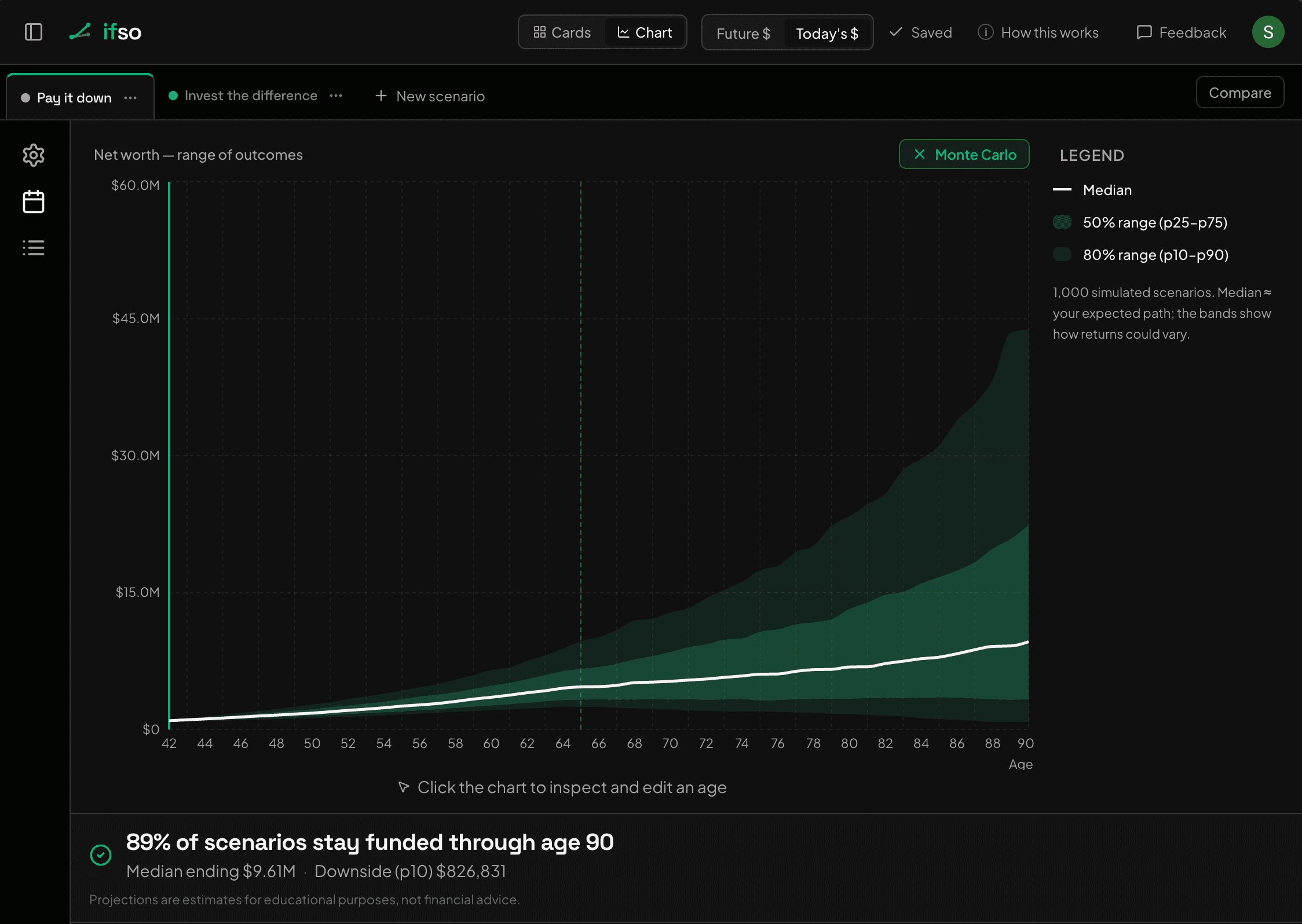The width and height of the screenshot is (1302, 924).
Task: Click the Compare button
Action: (x=1240, y=93)
